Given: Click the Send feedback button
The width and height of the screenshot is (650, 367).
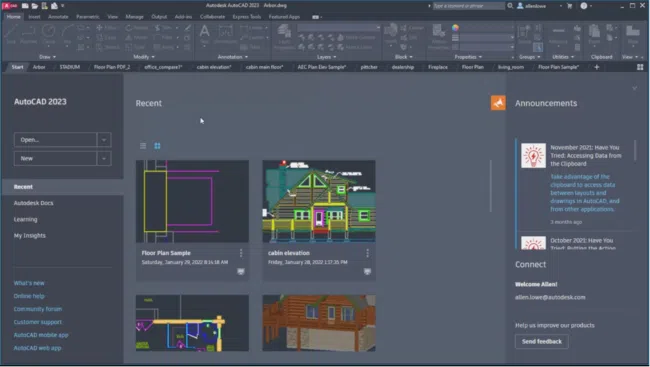Looking at the screenshot, I should coord(541,341).
